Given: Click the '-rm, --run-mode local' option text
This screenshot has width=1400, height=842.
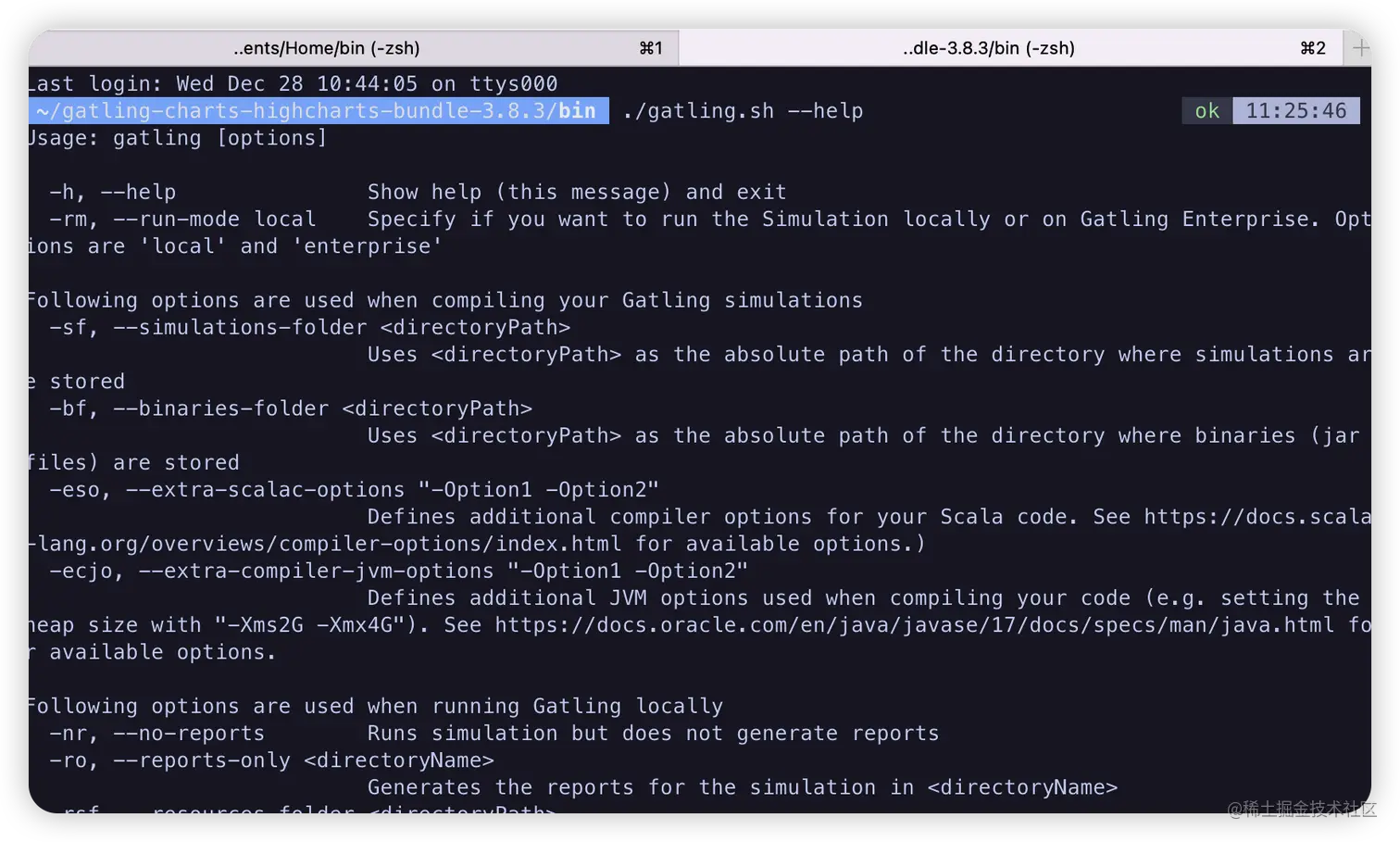Looking at the screenshot, I should tap(182, 220).
